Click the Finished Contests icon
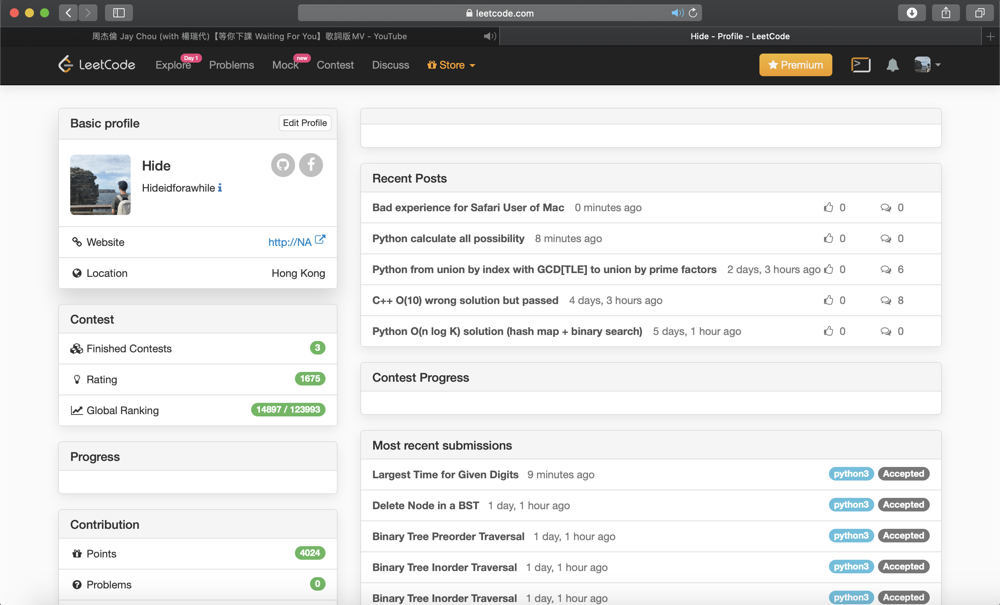The image size is (1000, 605). pyautogui.click(x=77, y=348)
